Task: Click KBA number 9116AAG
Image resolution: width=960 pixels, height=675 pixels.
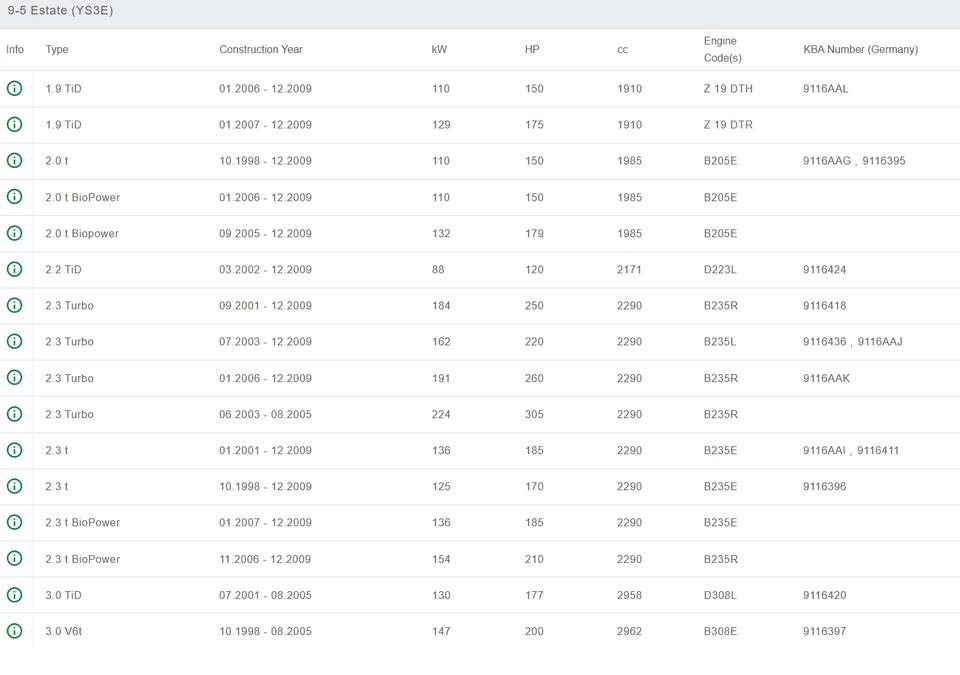Action: coord(827,161)
